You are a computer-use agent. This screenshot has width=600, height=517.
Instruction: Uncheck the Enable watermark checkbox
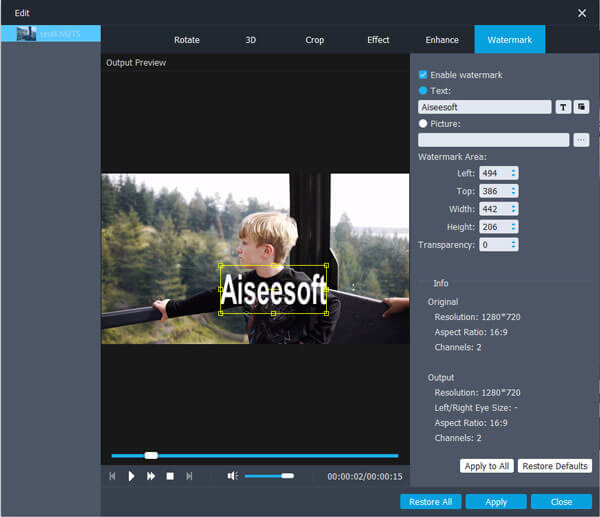(423, 75)
